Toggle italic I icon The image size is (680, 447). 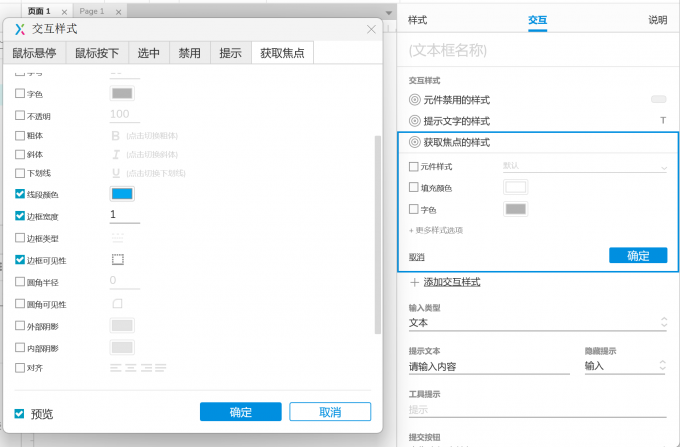(x=116, y=154)
